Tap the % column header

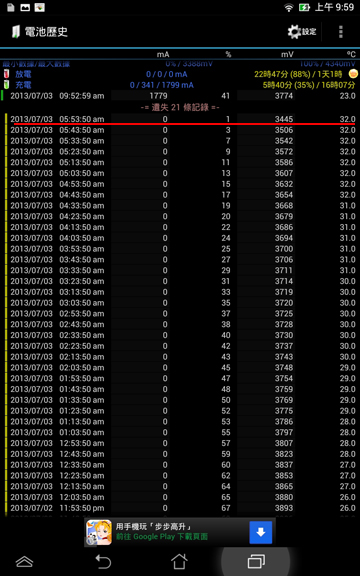pyautogui.click(x=228, y=54)
